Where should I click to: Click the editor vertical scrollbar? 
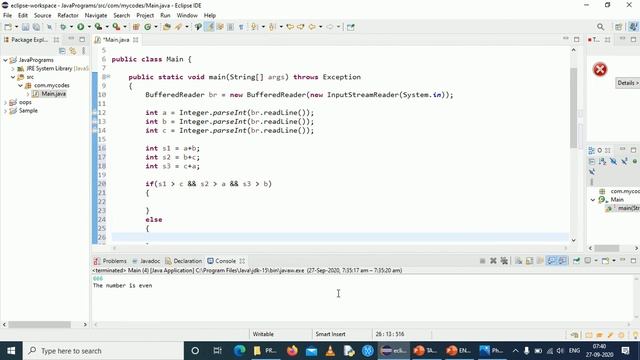573,108
